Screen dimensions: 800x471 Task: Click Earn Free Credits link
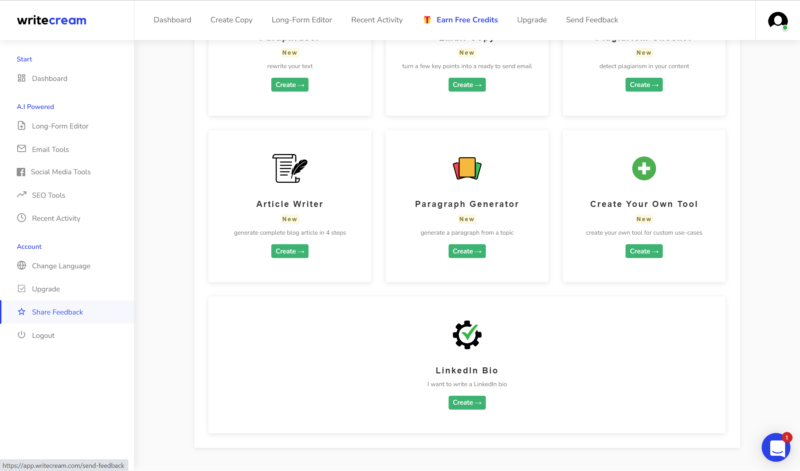[x=466, y=20]
